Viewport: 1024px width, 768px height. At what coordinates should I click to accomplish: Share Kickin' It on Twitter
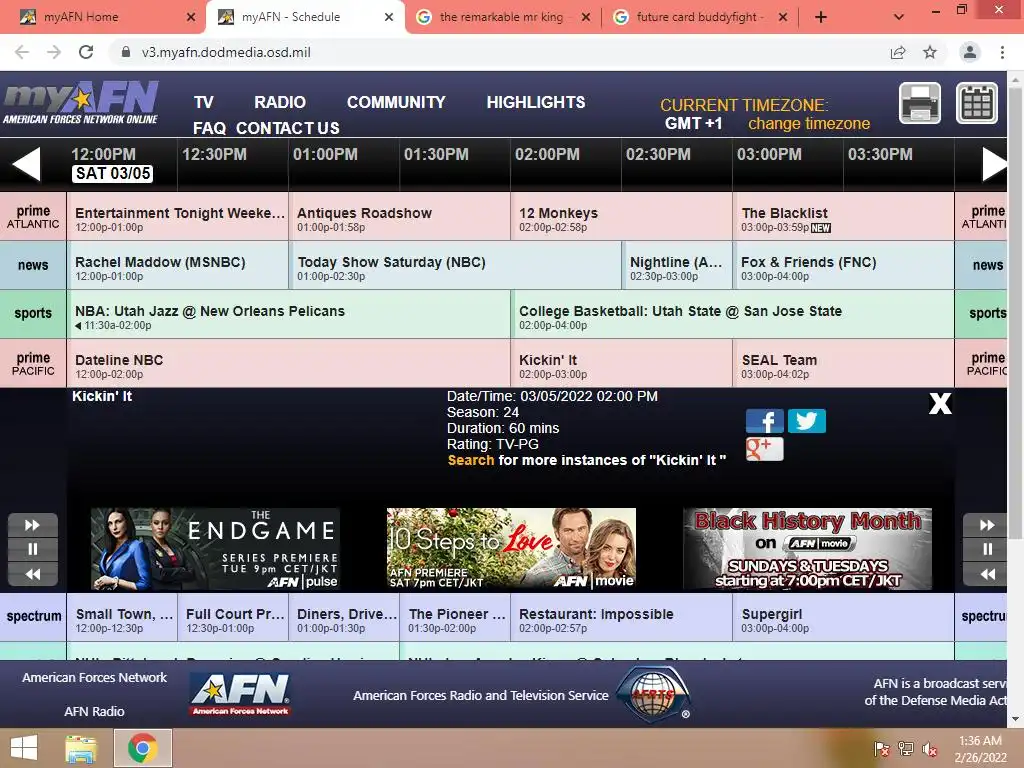pos(807,421)
